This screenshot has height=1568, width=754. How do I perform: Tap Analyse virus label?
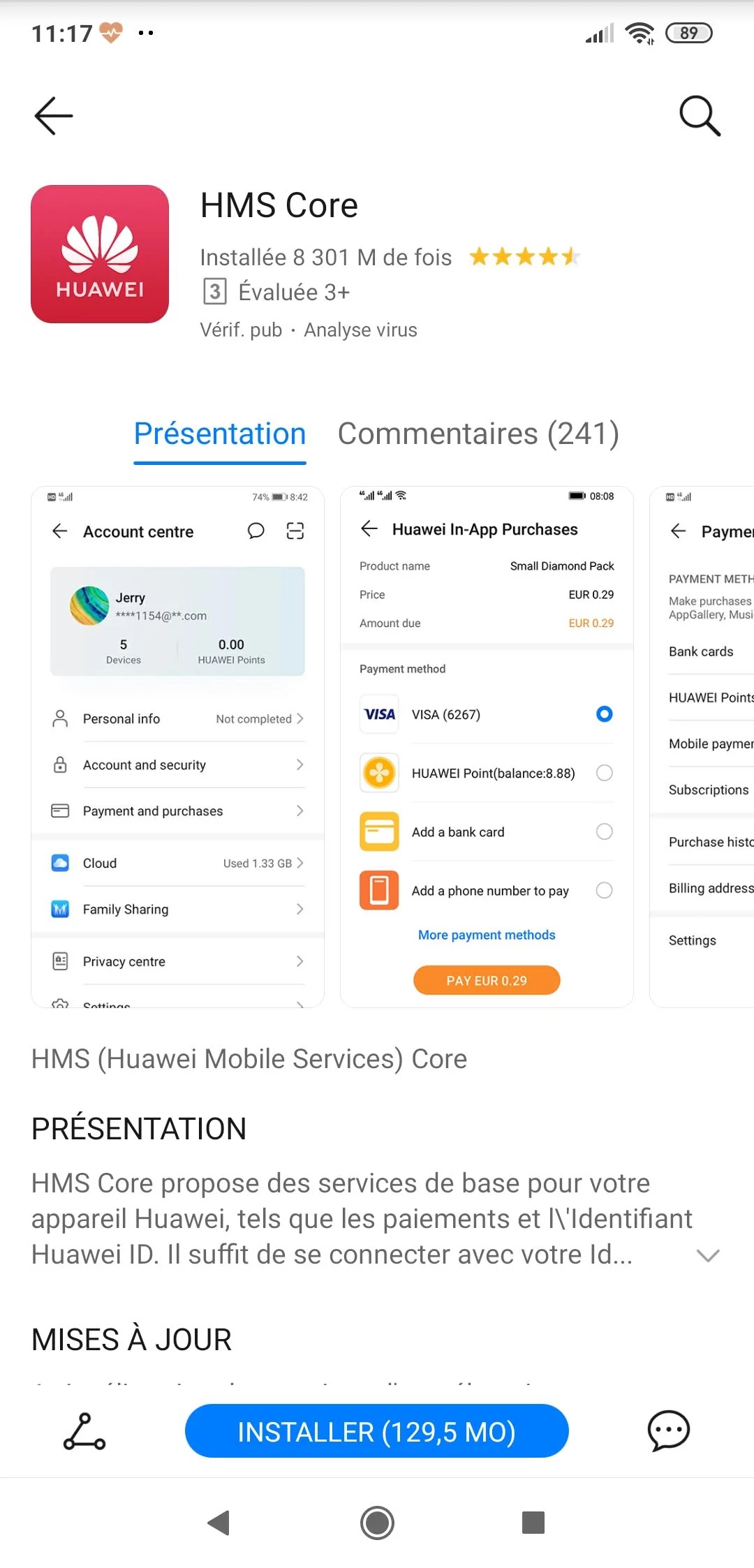(x=360, y=330)
